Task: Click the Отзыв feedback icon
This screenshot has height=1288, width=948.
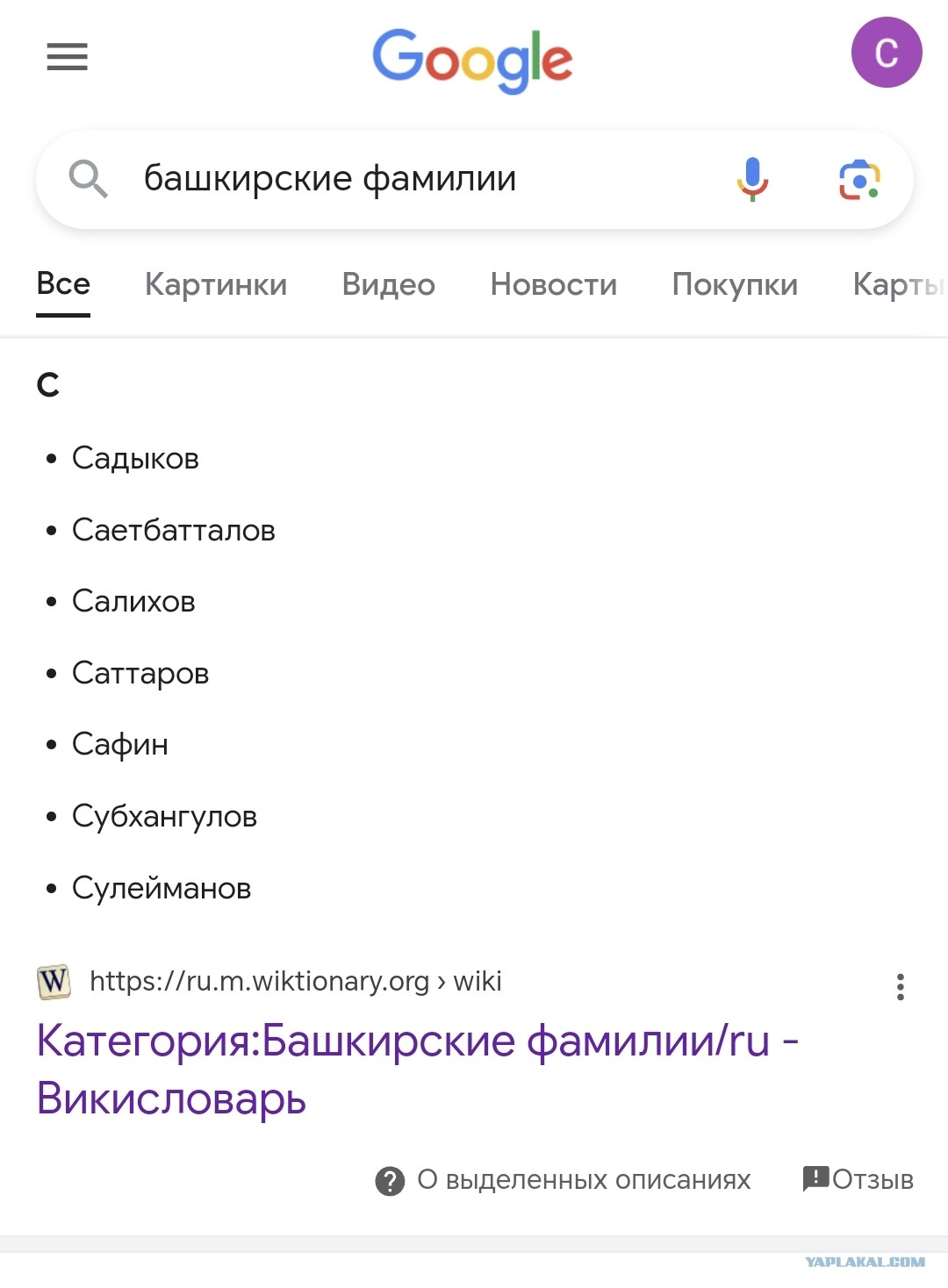Action: [x=815, y=1178]
